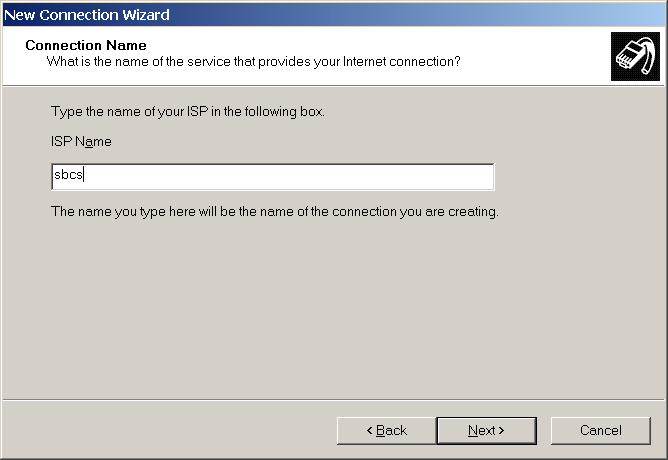This screenshot has height=460, width=668.
Task: Cancel the New Connection Wizard
Action: pos(600,430)
